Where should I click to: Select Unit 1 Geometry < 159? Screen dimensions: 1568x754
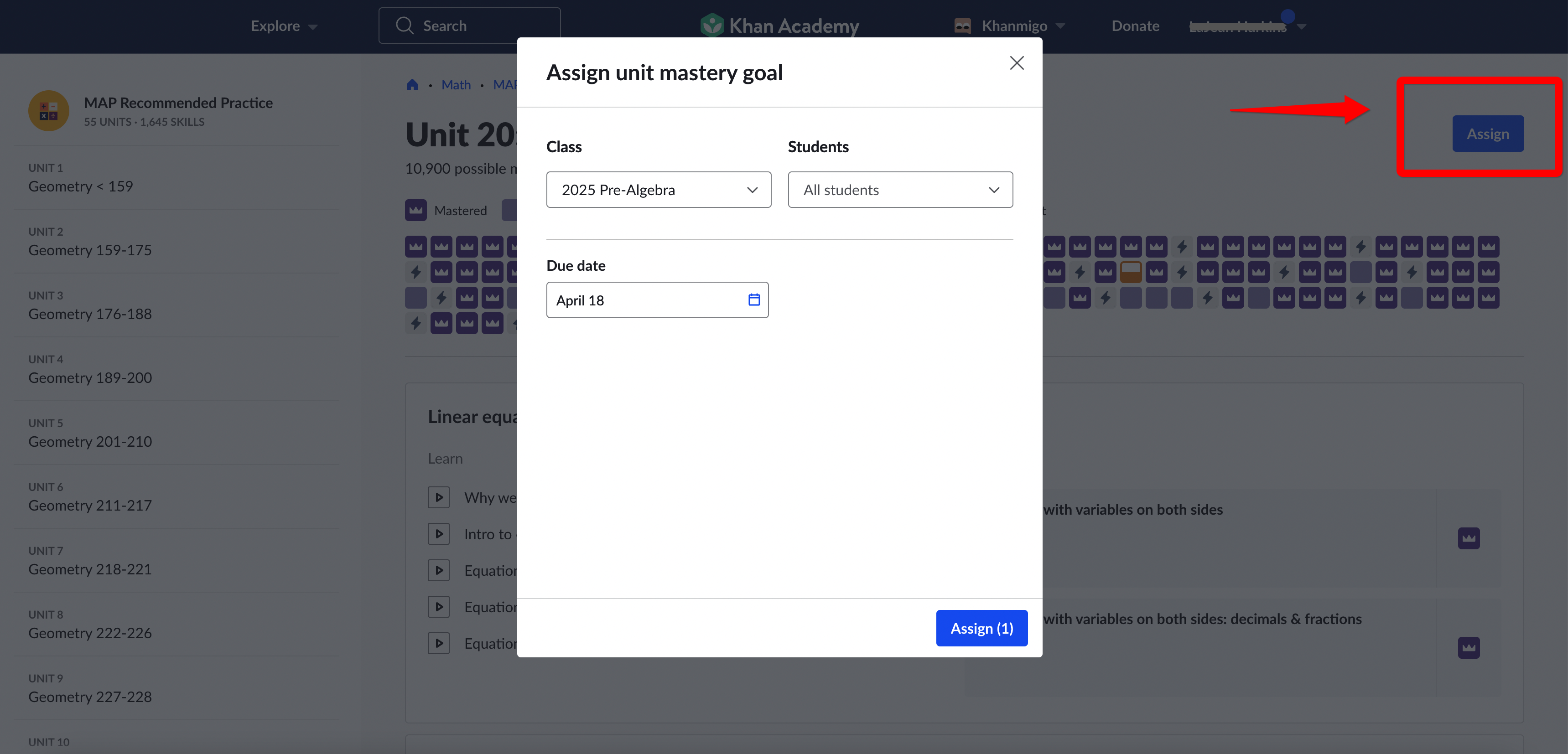pos(177,178)
